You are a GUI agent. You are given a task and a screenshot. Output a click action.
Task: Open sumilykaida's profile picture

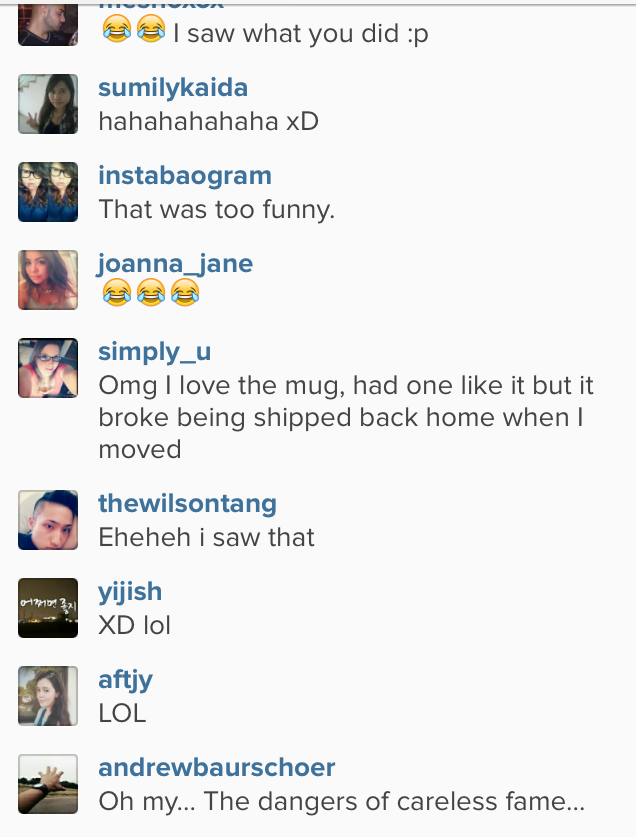tap(48, 104)
